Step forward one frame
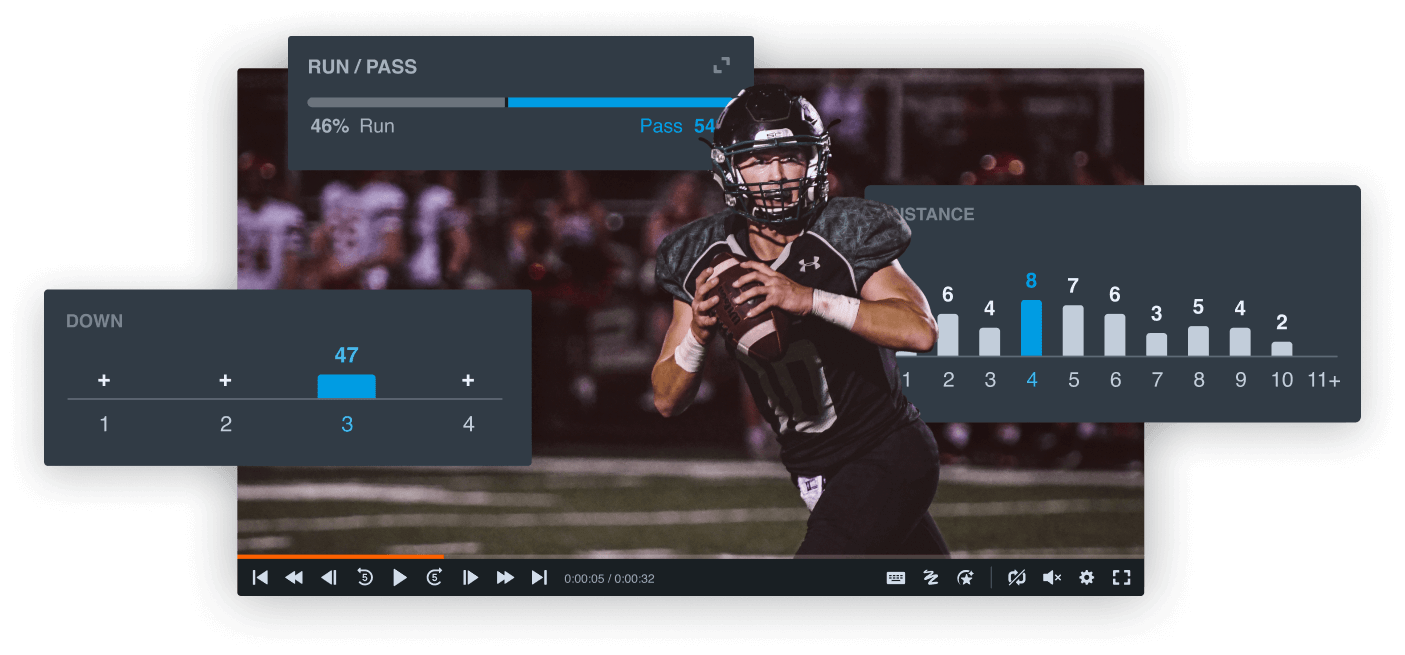Image resolution: width=1405 pixels, height=655 pixels. (x=470, y=578)
